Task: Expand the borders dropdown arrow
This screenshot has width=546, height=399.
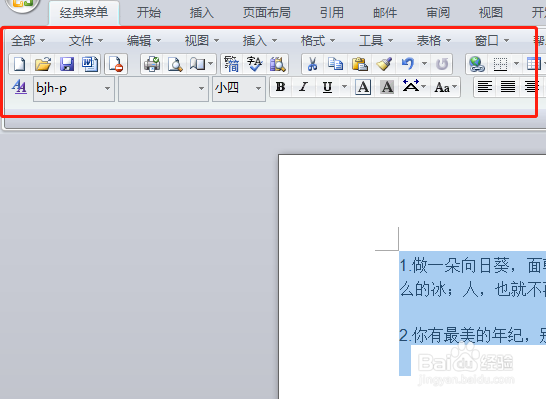Action: click(x=516, y=64)
